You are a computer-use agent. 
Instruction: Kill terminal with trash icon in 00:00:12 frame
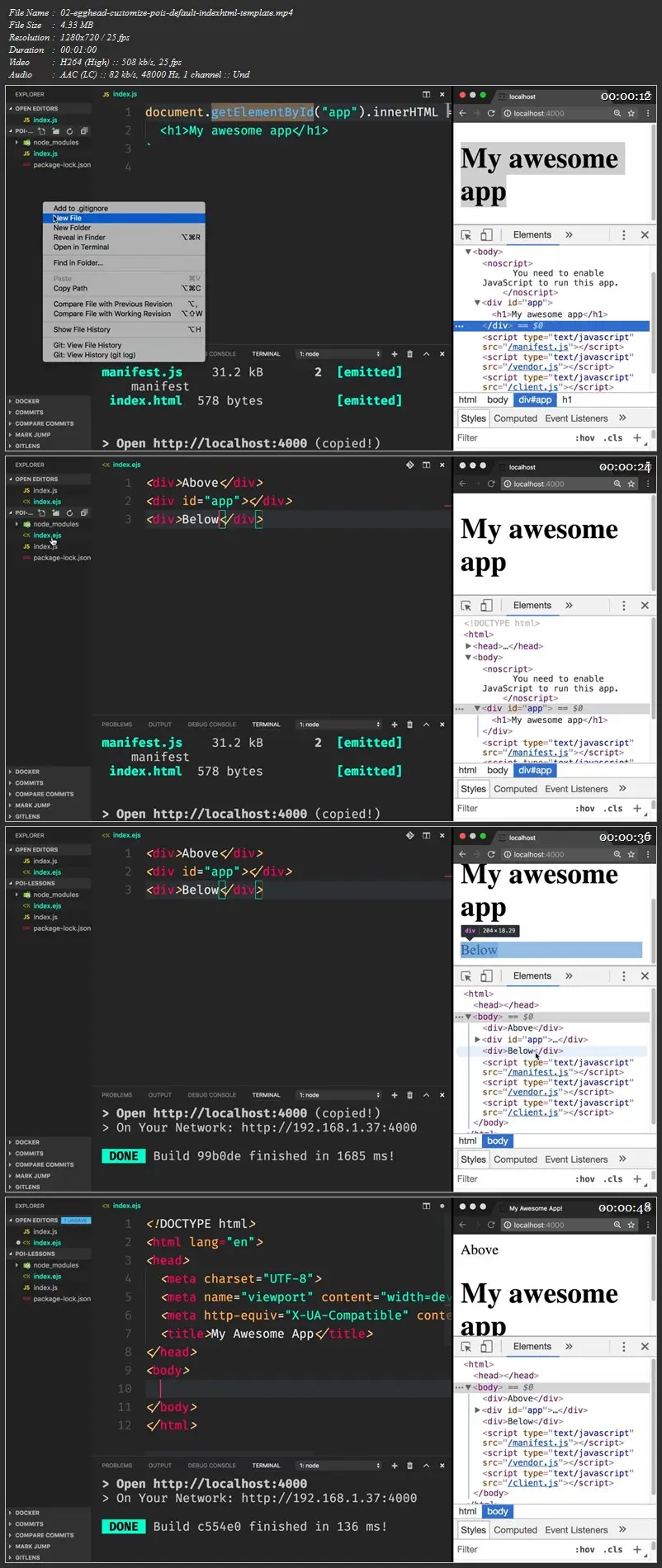(x=409, y=354)
